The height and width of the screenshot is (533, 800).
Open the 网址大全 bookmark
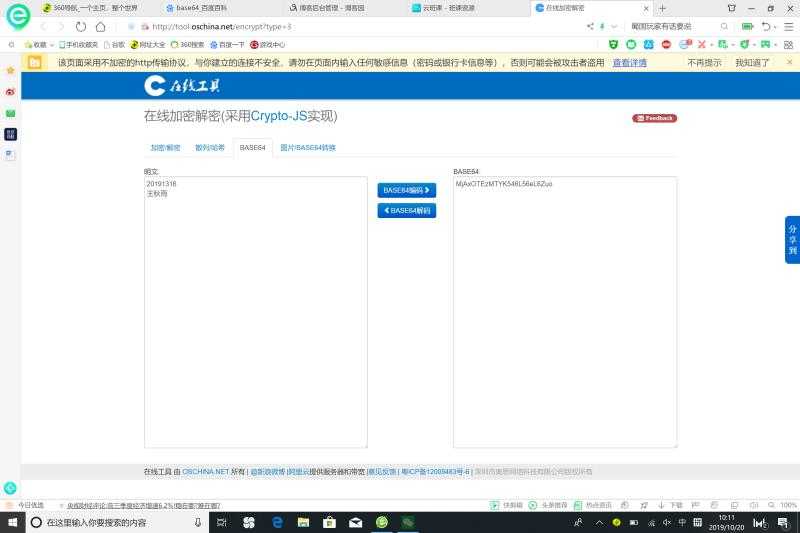(x=148, y=45)
